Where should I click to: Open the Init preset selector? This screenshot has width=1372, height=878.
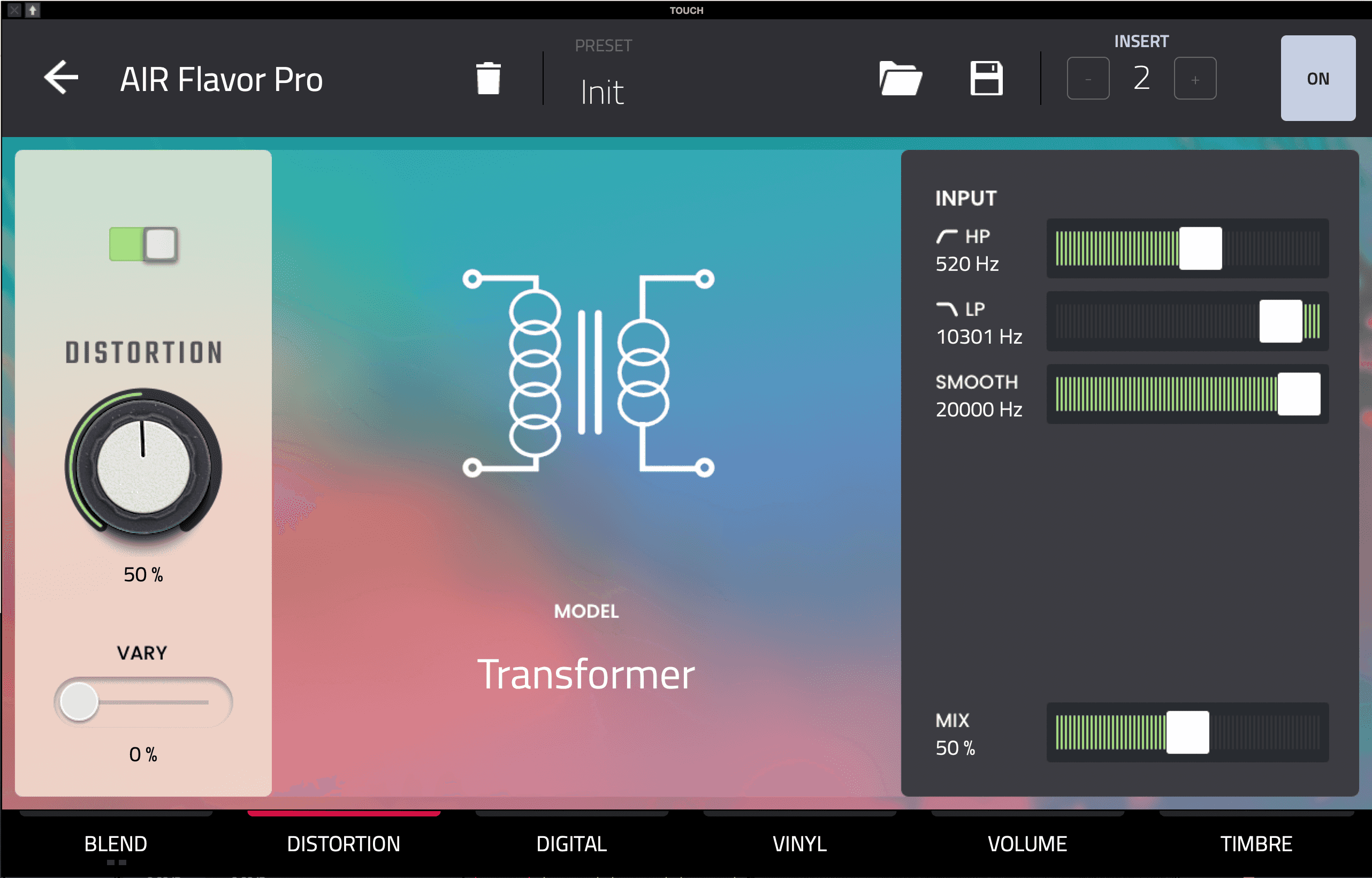coord(602,92)
